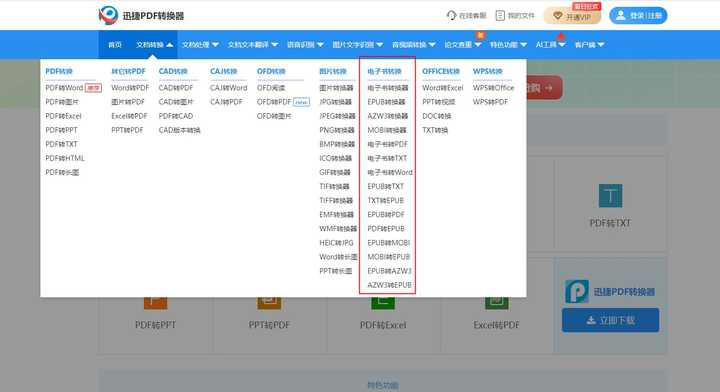The height and width of the screenshot is (392, 720).
Task: Open the AI工具 dropdown menu
Action: [550, 45]
